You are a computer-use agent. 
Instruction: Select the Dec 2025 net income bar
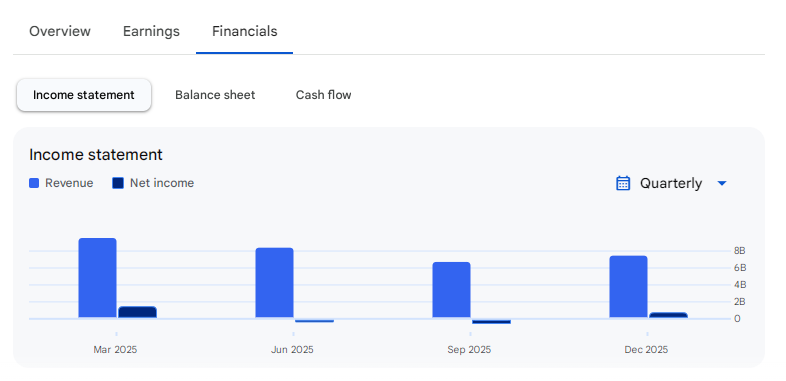[x=668, y=315]
